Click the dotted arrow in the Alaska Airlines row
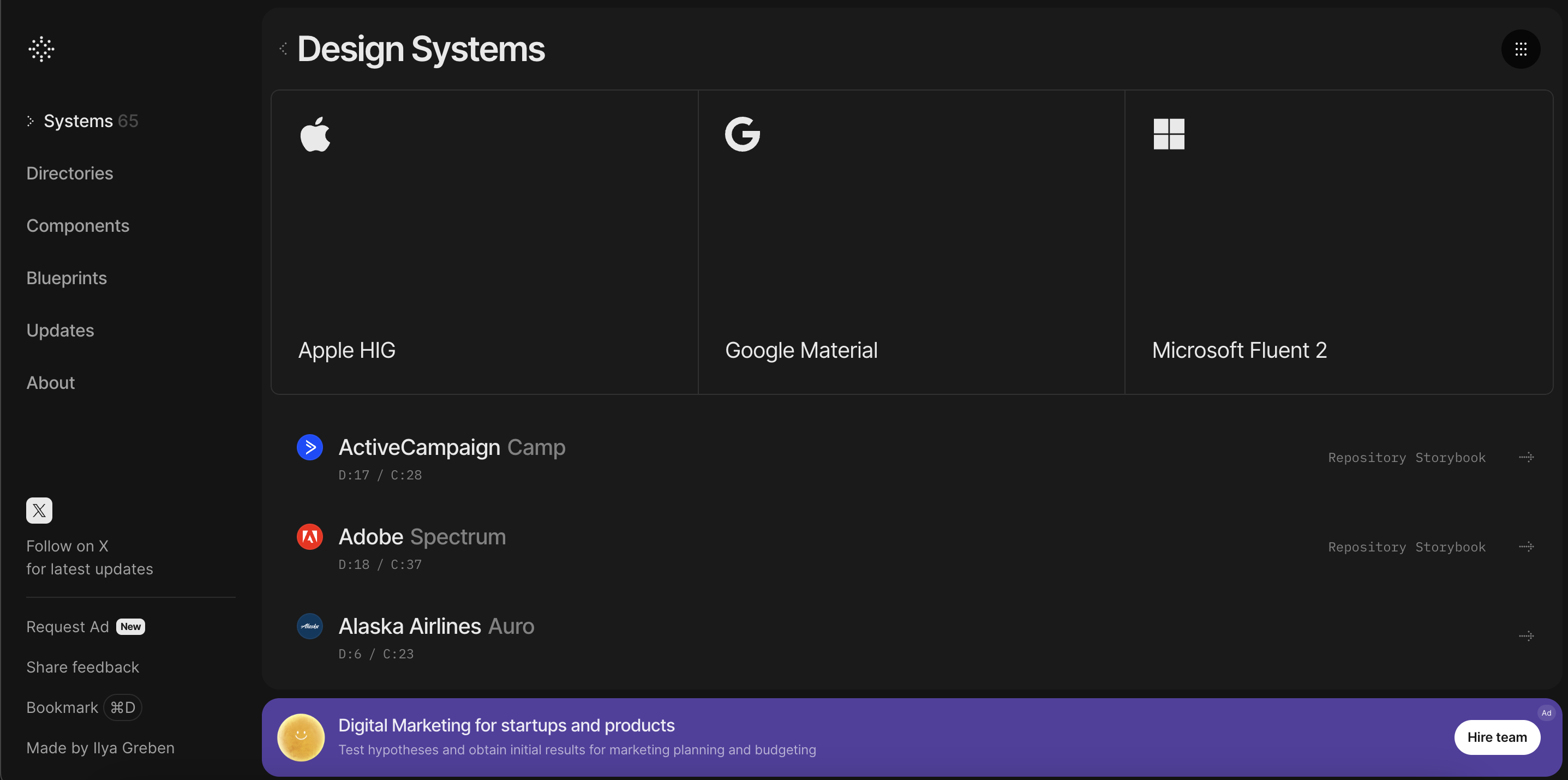 coord(1526,636)
